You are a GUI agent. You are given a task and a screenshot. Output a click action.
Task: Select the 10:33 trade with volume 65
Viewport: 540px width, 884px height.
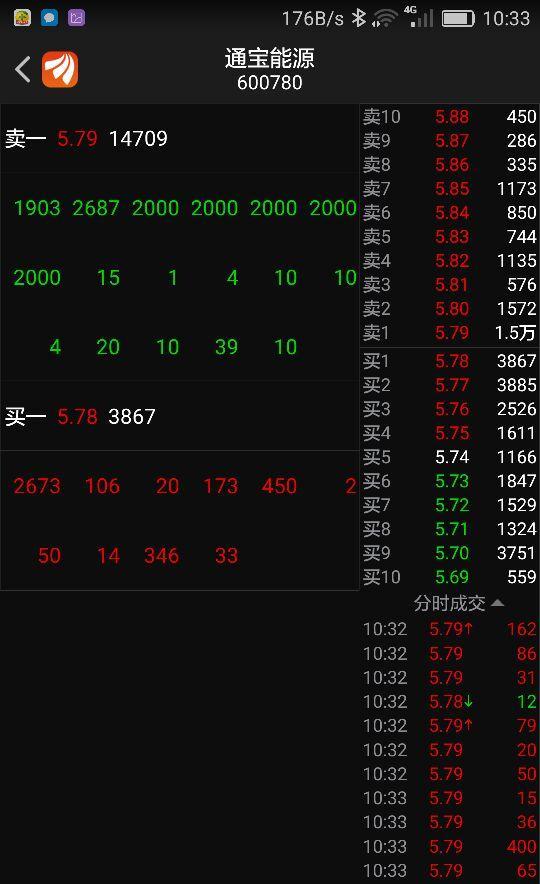[449, 870]
